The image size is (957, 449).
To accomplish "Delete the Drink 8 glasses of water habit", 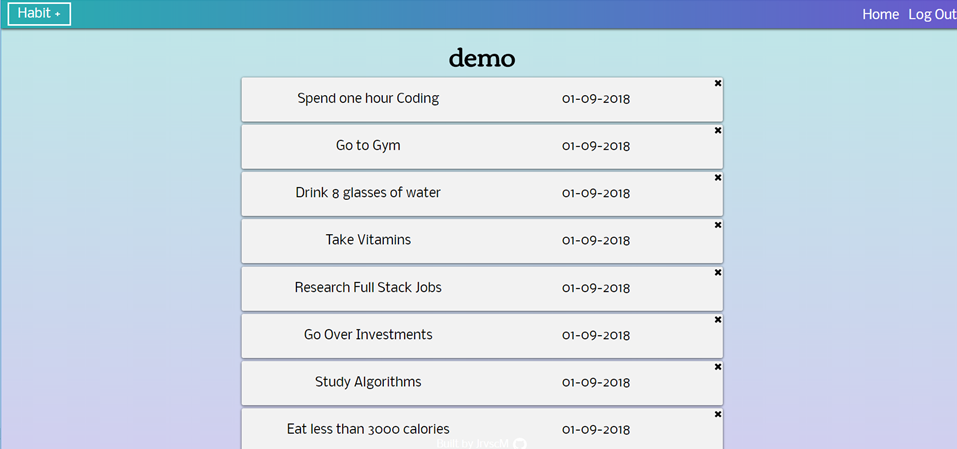I will tap(718, 178).
